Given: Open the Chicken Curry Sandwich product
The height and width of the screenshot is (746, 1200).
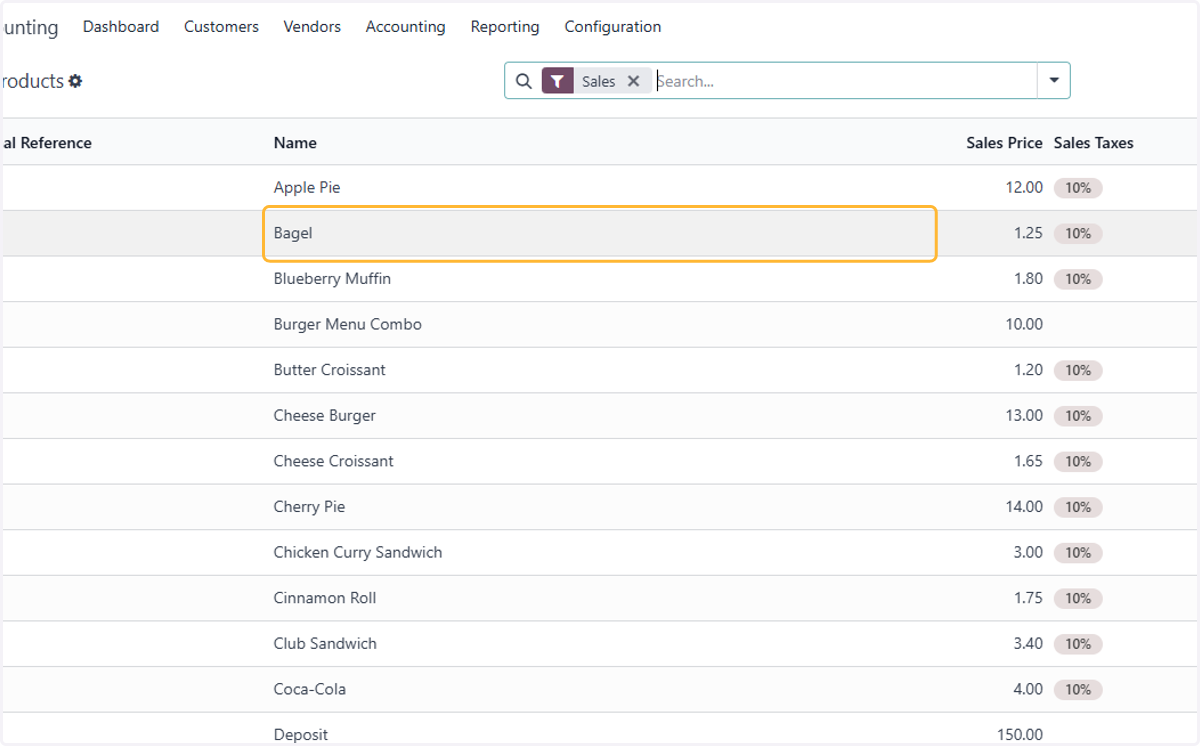Looking at the screenshot, I should 358,552.
